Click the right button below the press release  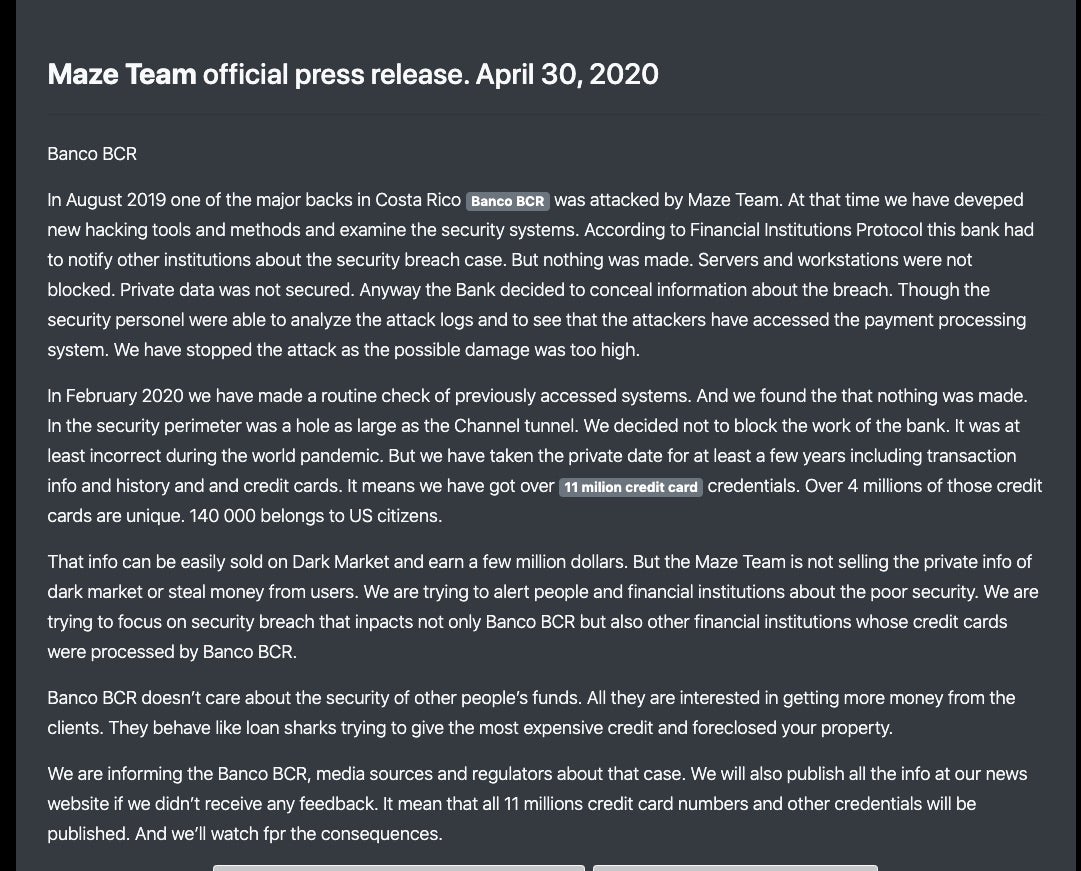(735, 867)
